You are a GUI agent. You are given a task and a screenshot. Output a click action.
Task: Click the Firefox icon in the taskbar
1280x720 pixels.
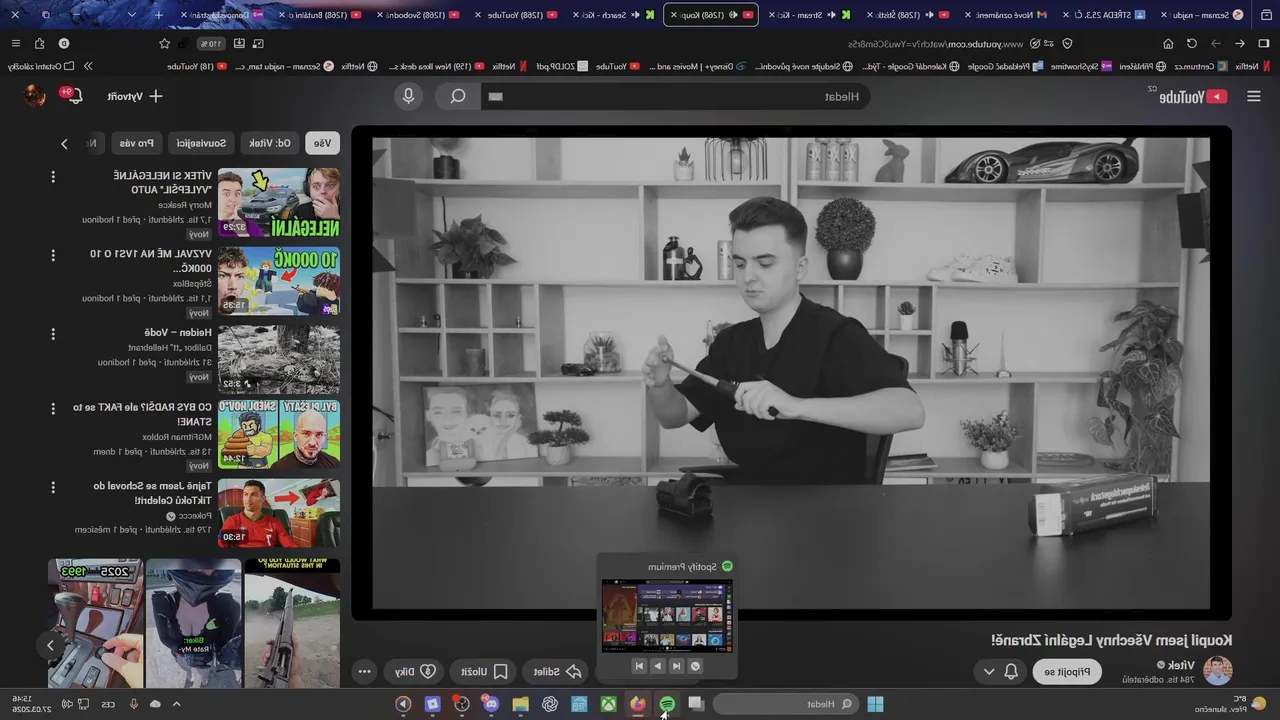[638, 704]
